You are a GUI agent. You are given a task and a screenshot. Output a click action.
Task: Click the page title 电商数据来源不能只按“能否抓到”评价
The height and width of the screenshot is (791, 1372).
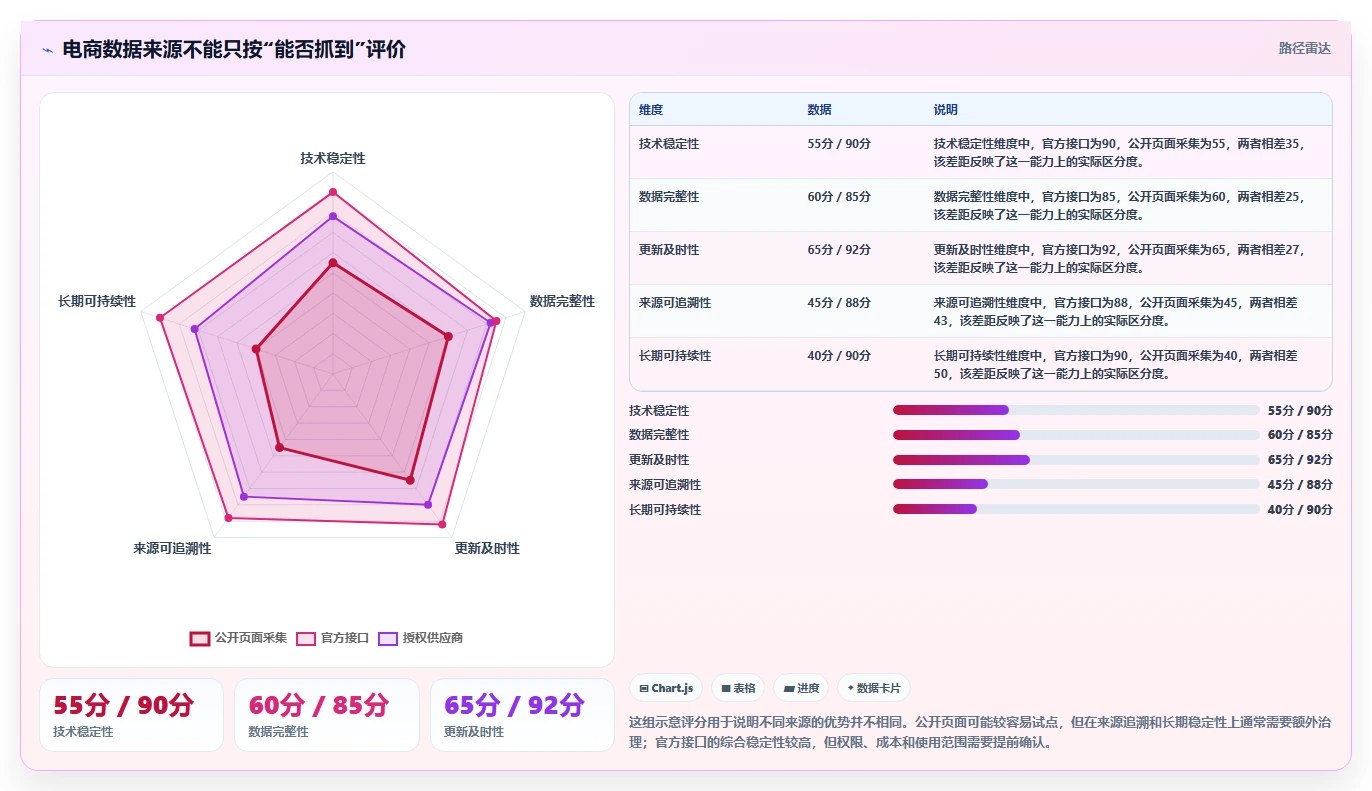click(234, 49)
